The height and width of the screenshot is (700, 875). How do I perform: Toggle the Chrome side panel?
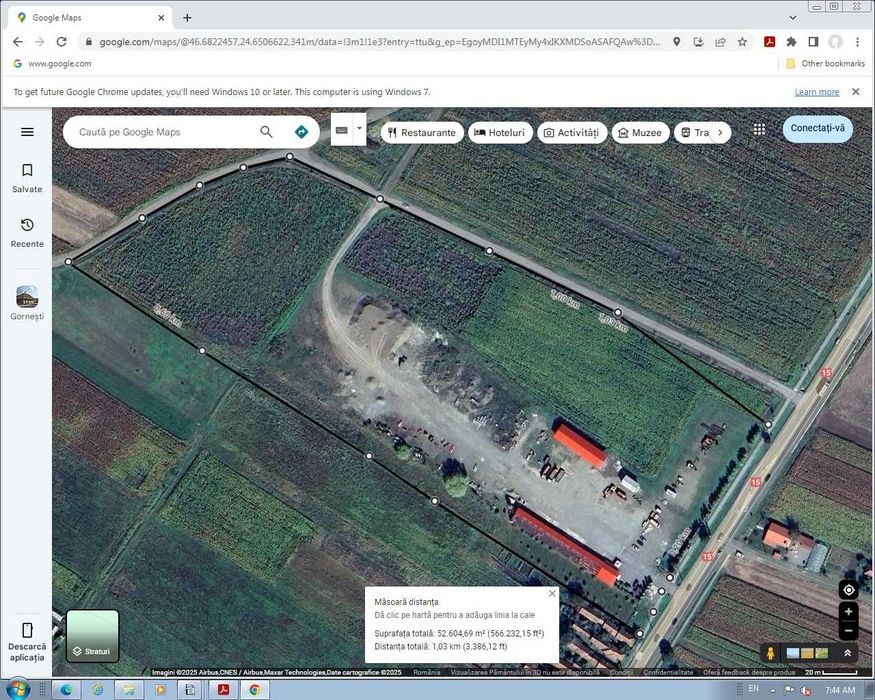click(813, 42)
